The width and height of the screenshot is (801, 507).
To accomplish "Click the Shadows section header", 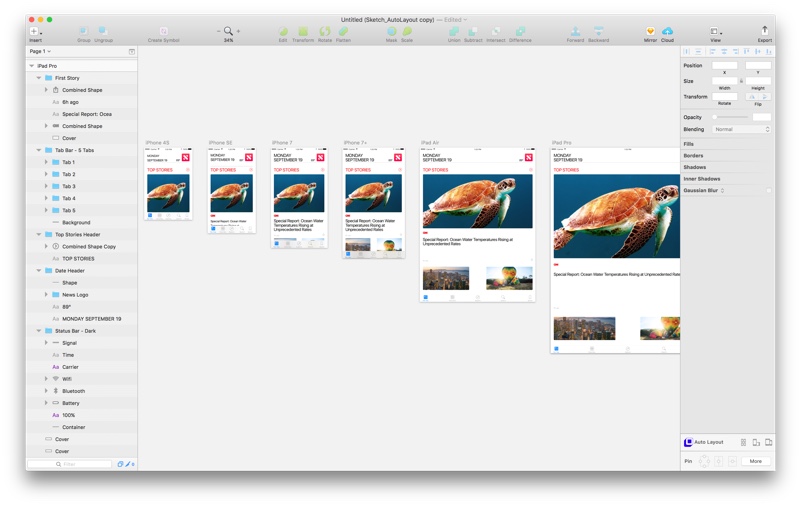I will click(x=695, y=168).
